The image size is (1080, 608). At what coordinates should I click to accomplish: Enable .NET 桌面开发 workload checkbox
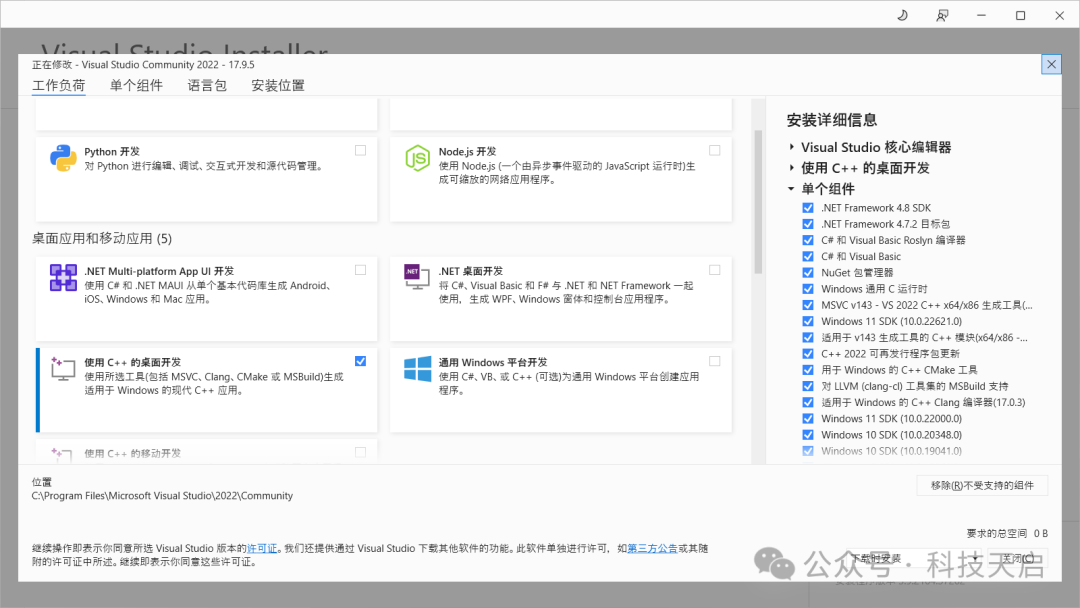click(714, 270)
